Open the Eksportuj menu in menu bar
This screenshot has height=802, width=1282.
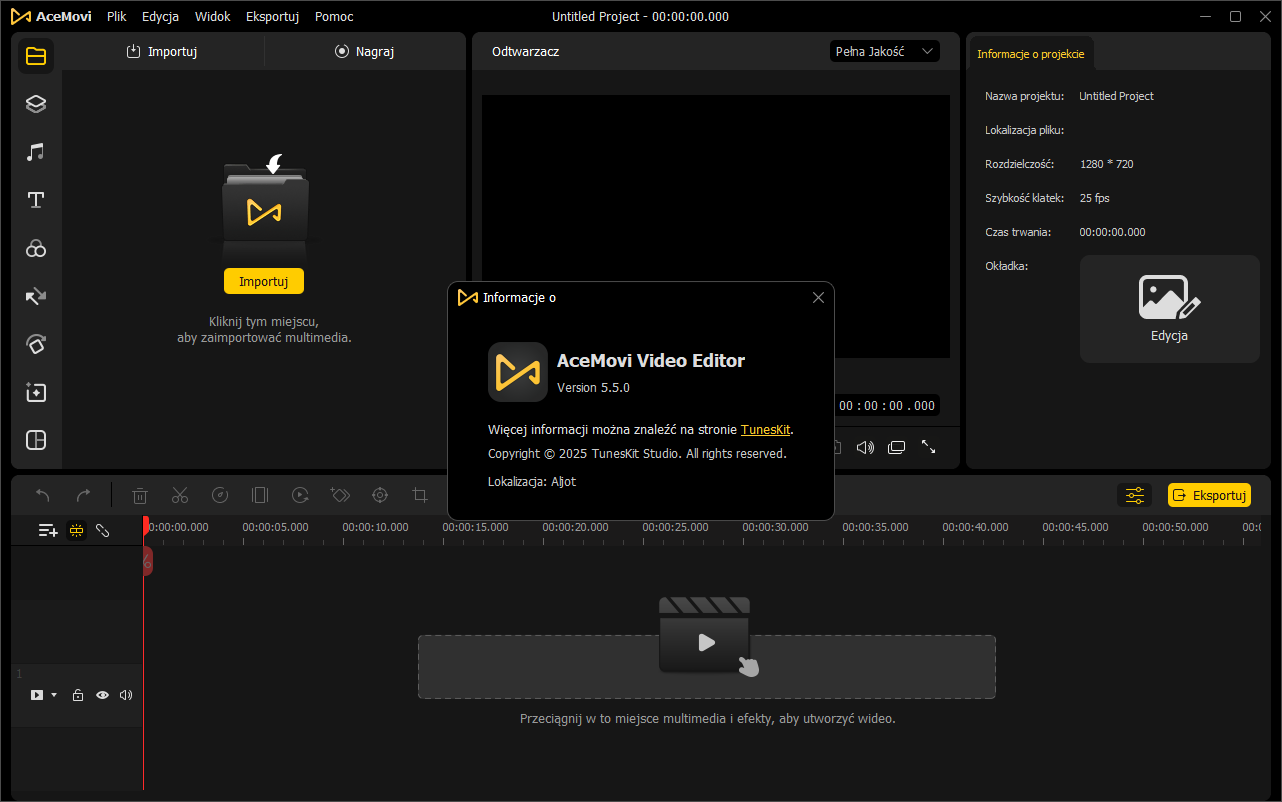coord(273,16)
